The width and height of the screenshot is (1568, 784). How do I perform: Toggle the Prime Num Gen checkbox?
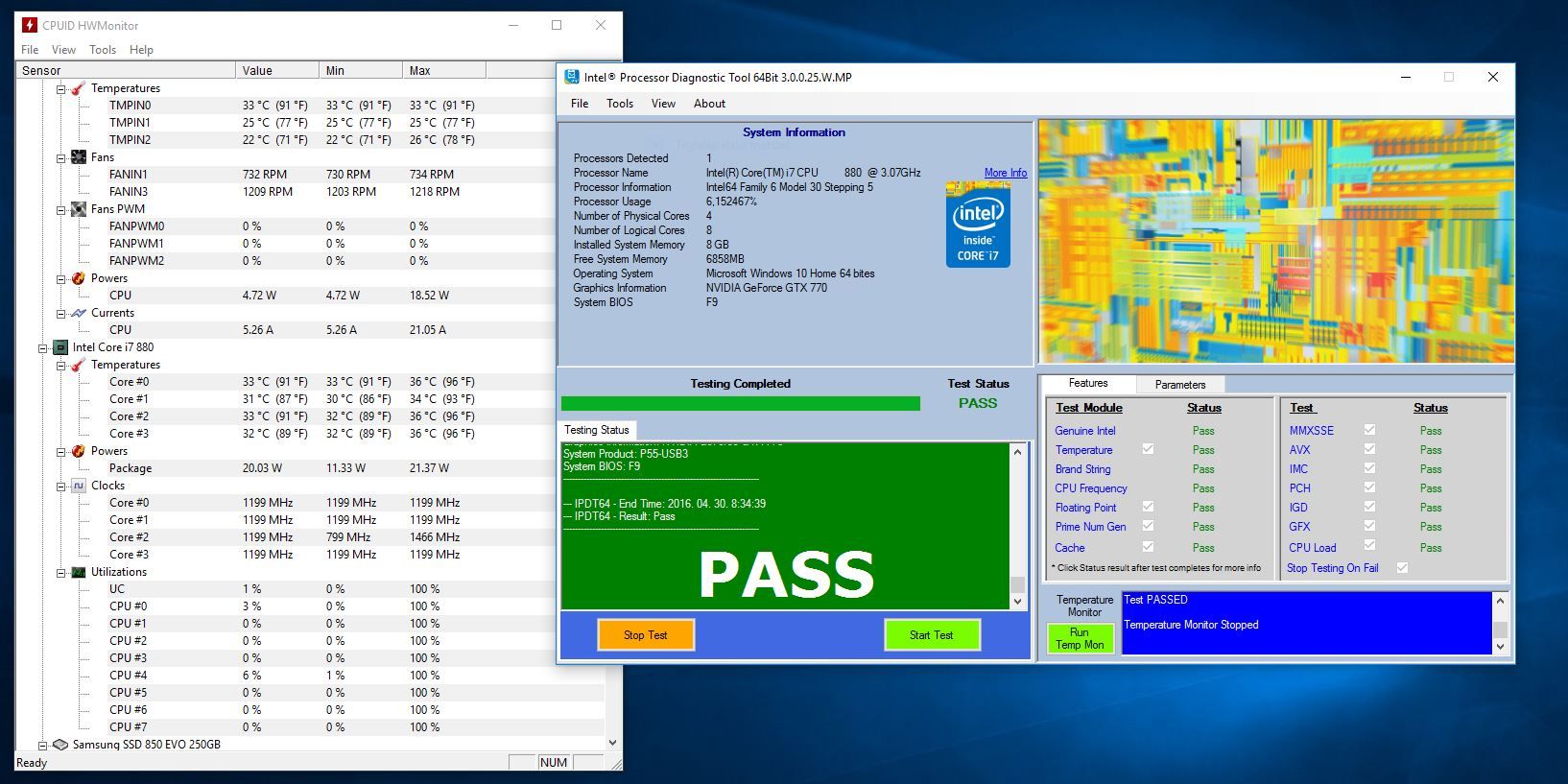click(1148, 526)
